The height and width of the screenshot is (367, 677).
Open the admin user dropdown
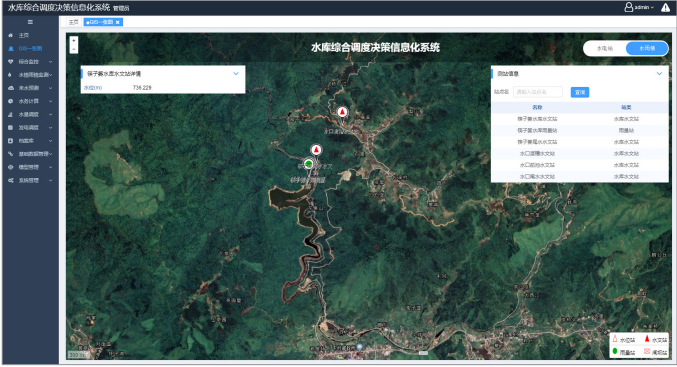(639, 7)
